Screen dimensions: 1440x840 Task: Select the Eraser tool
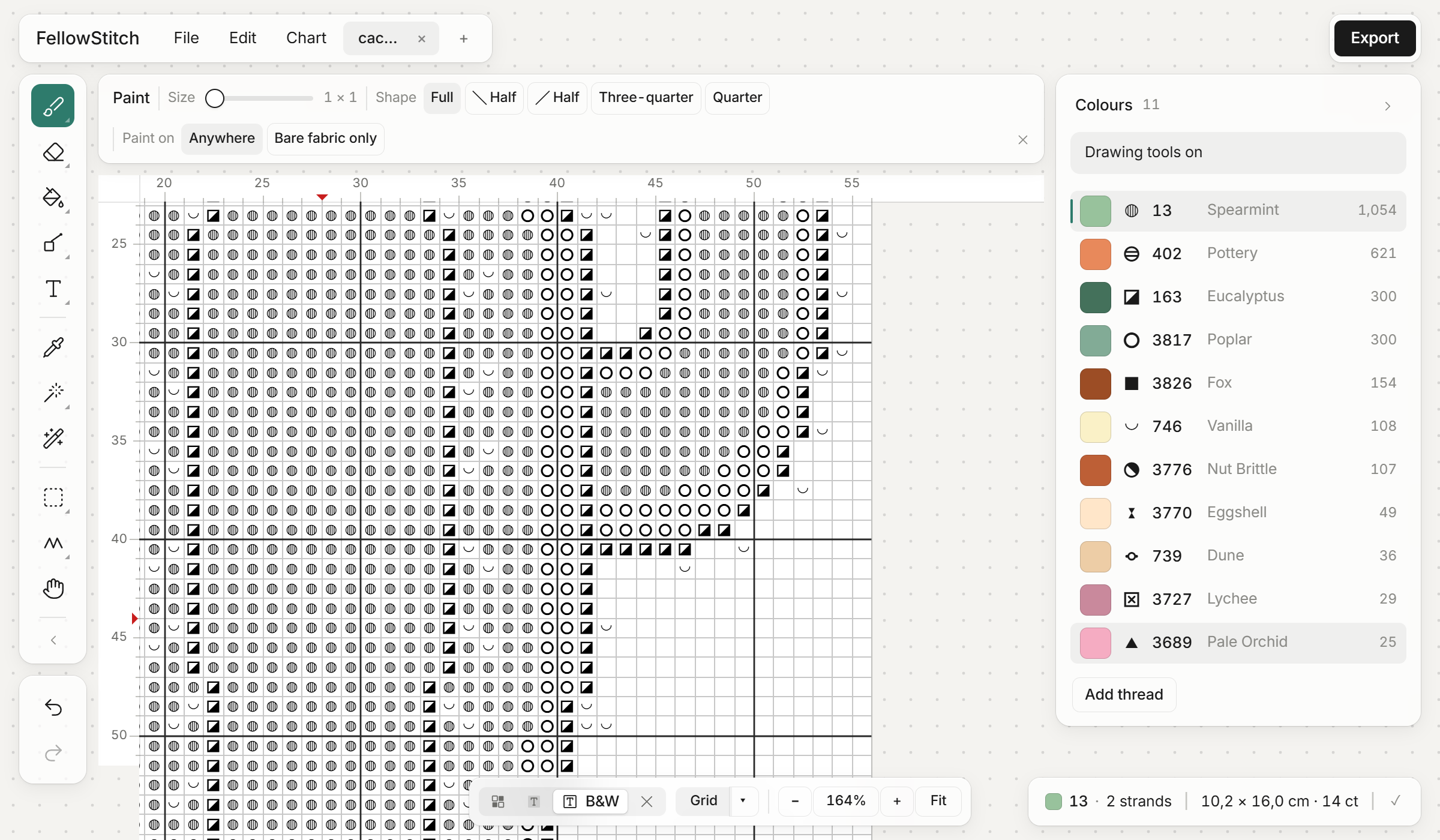point(53,152)
